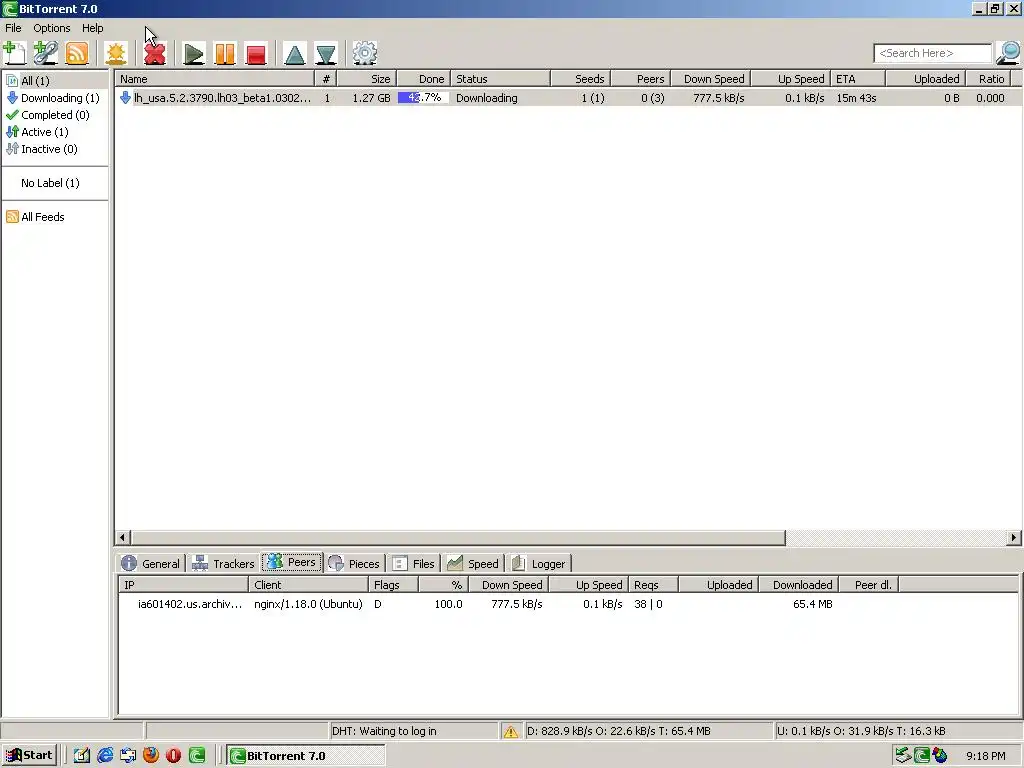Sort peers by IP column header

click(x=184, y=585)
